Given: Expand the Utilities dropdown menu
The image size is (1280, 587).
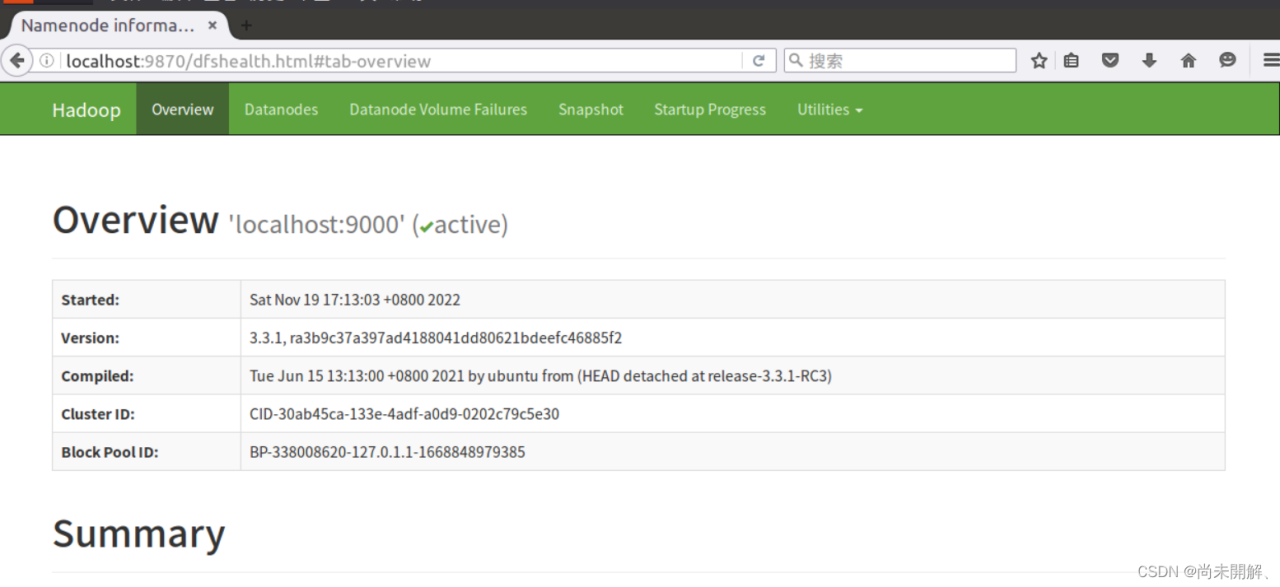Looking at the screenshot, I should pyautogui.click(x=830, y=109).
